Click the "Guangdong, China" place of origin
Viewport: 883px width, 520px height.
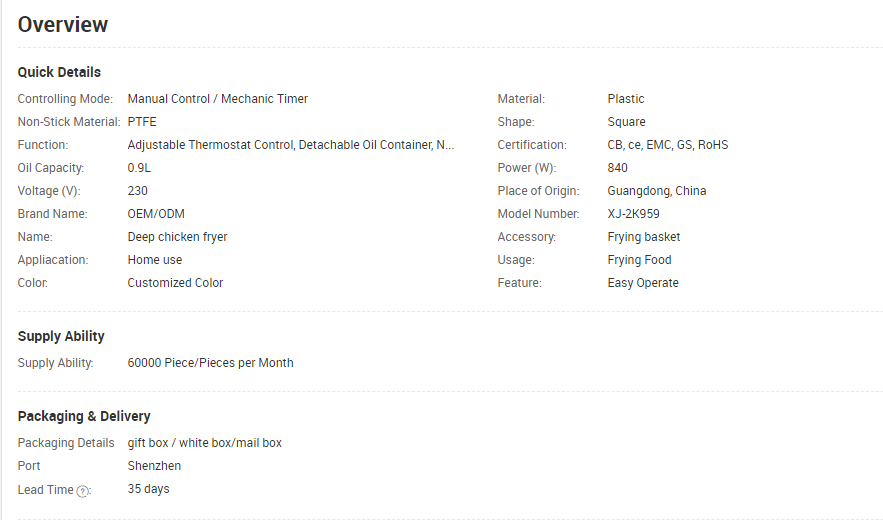tap(656, 191)
